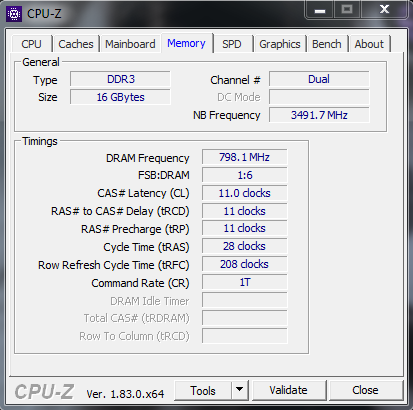Click DRAM Frequency 798.1 MHz value
Screen dimensions: 413x410
click(x=244, y=157)
